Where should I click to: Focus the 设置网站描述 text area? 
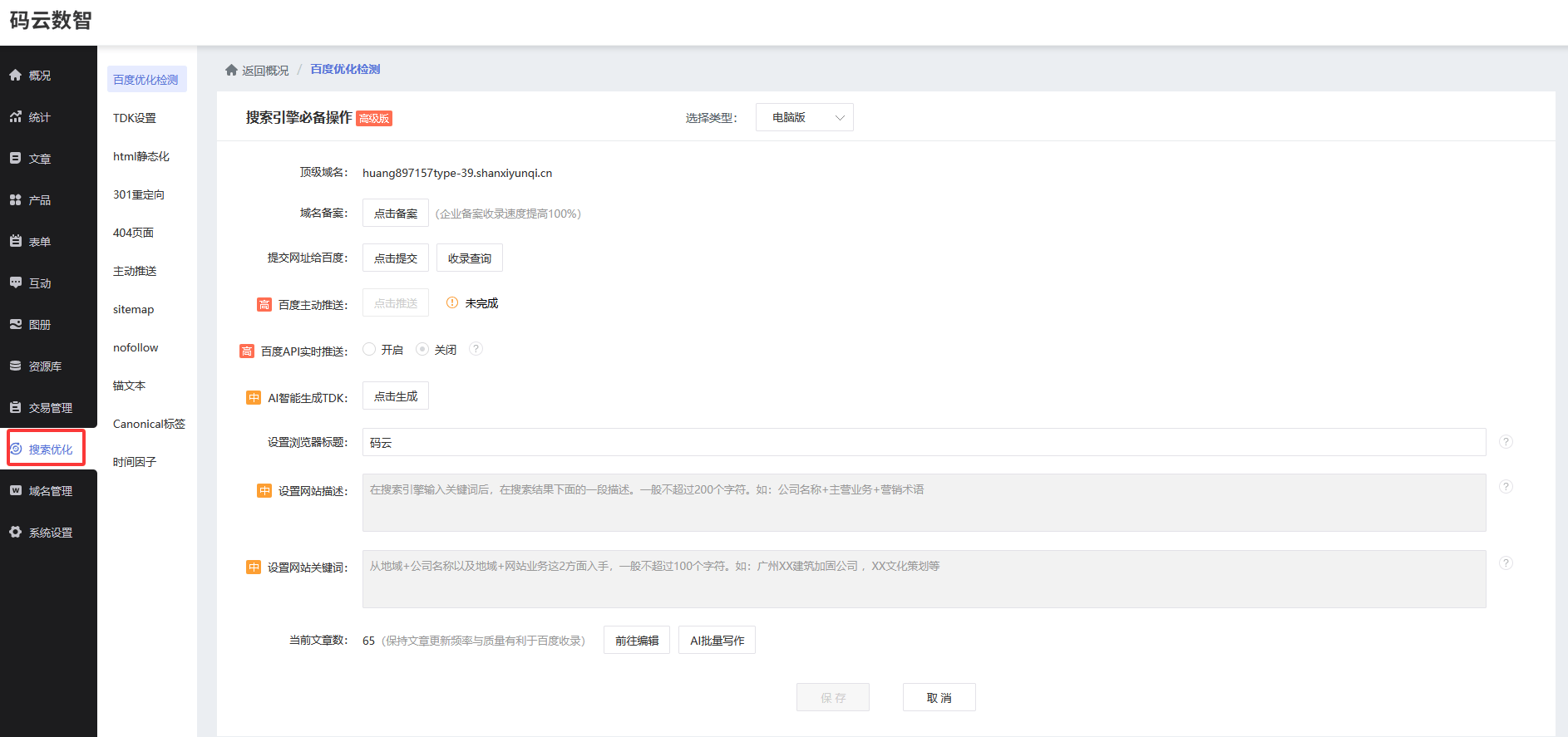pyautogui.click(x=923, y=503)
